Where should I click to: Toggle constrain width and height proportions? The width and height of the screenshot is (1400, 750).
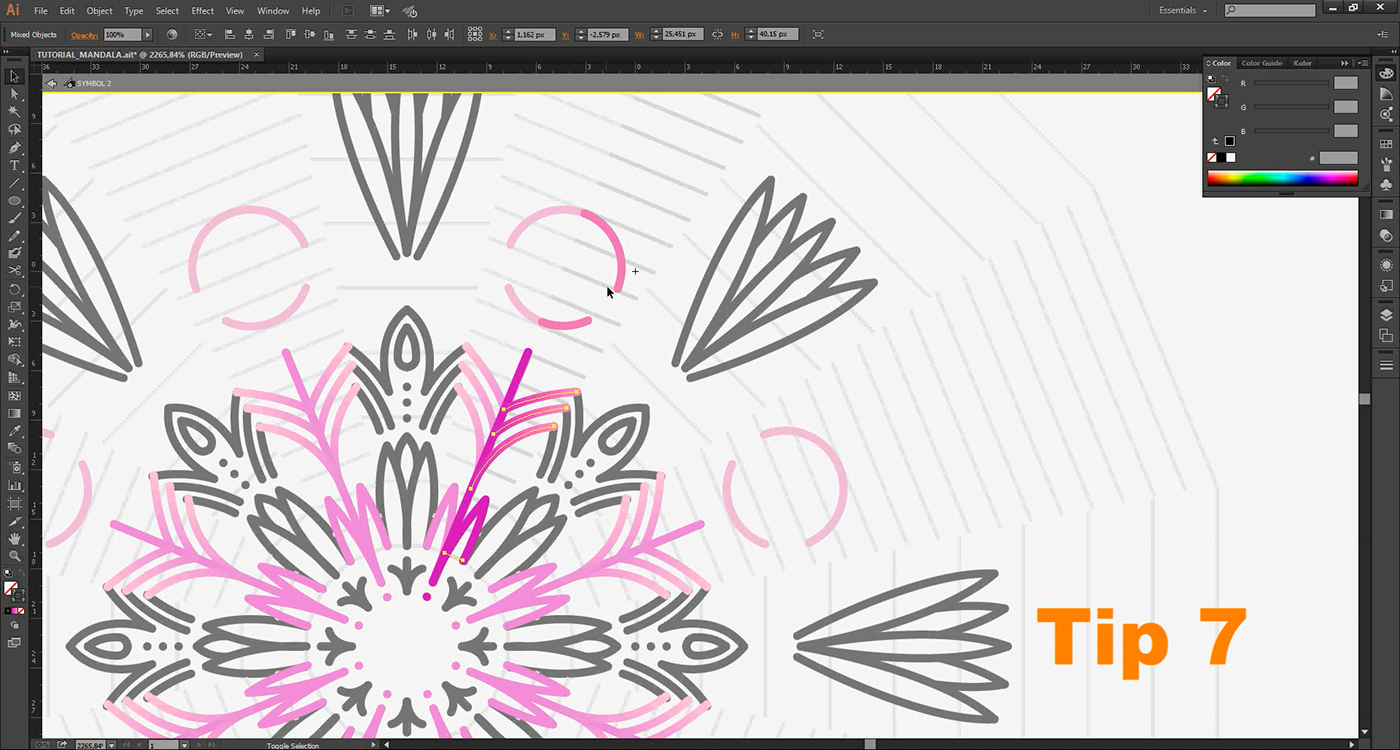pyautogui.click(x=717, y=34)
